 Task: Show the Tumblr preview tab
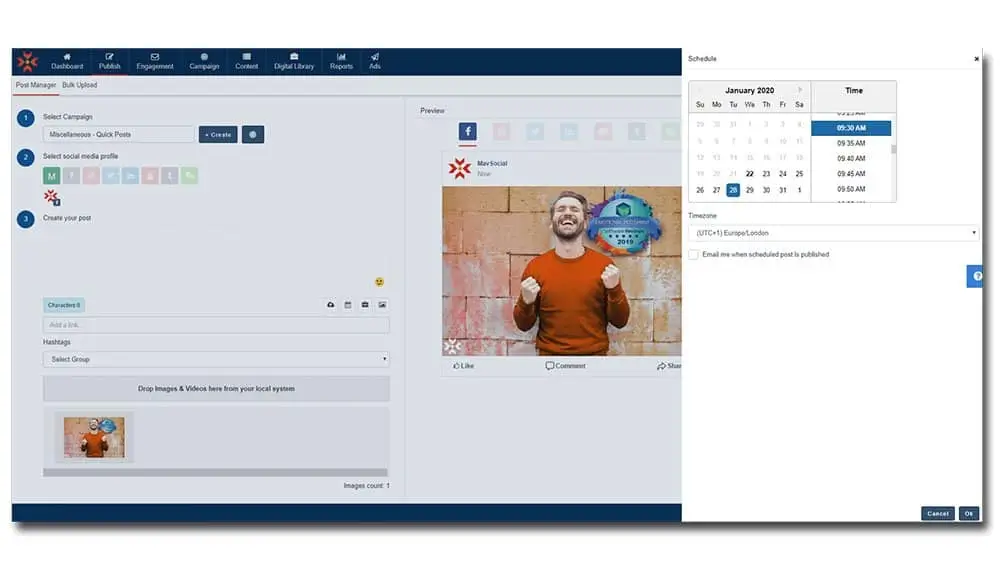636,131
